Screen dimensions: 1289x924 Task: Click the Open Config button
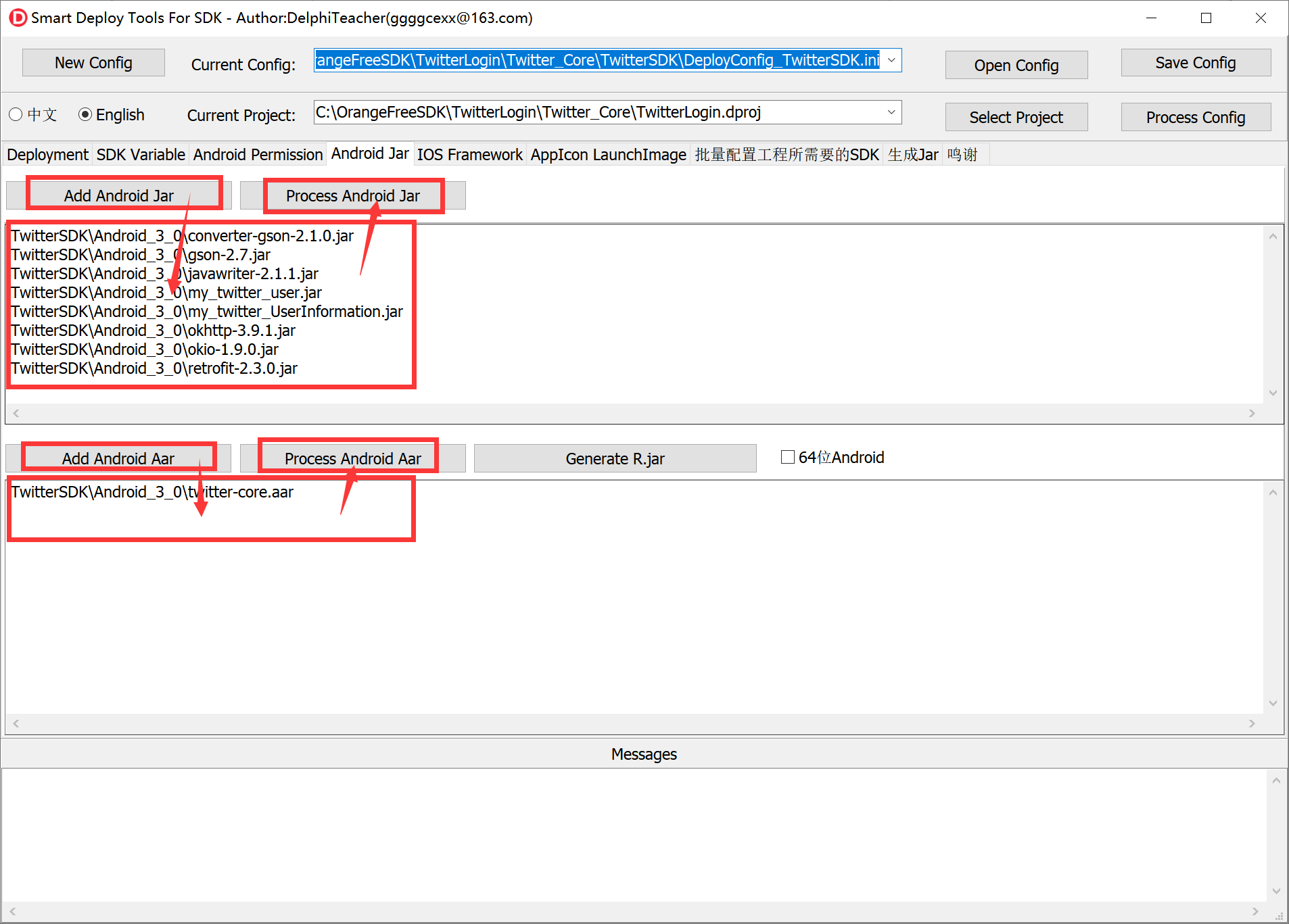tap(1016, 65)
